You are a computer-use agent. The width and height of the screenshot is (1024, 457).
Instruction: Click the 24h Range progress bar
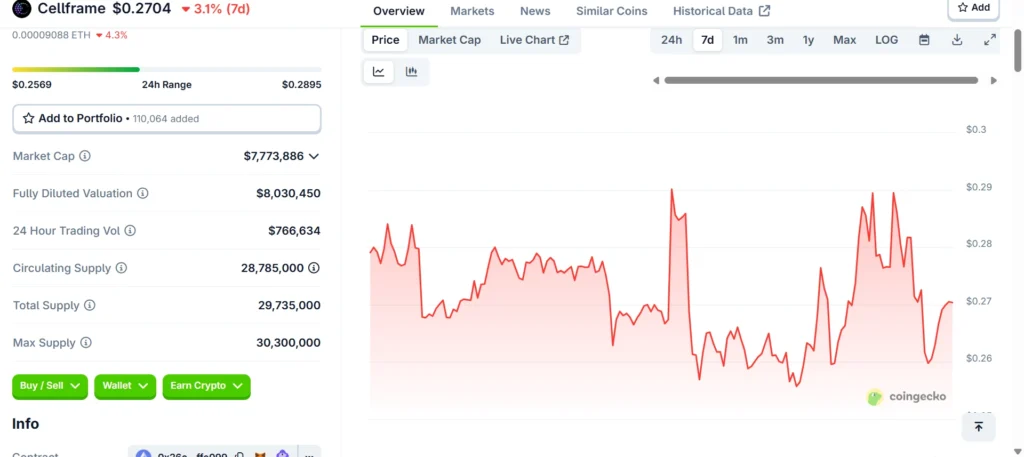(167, 69)
